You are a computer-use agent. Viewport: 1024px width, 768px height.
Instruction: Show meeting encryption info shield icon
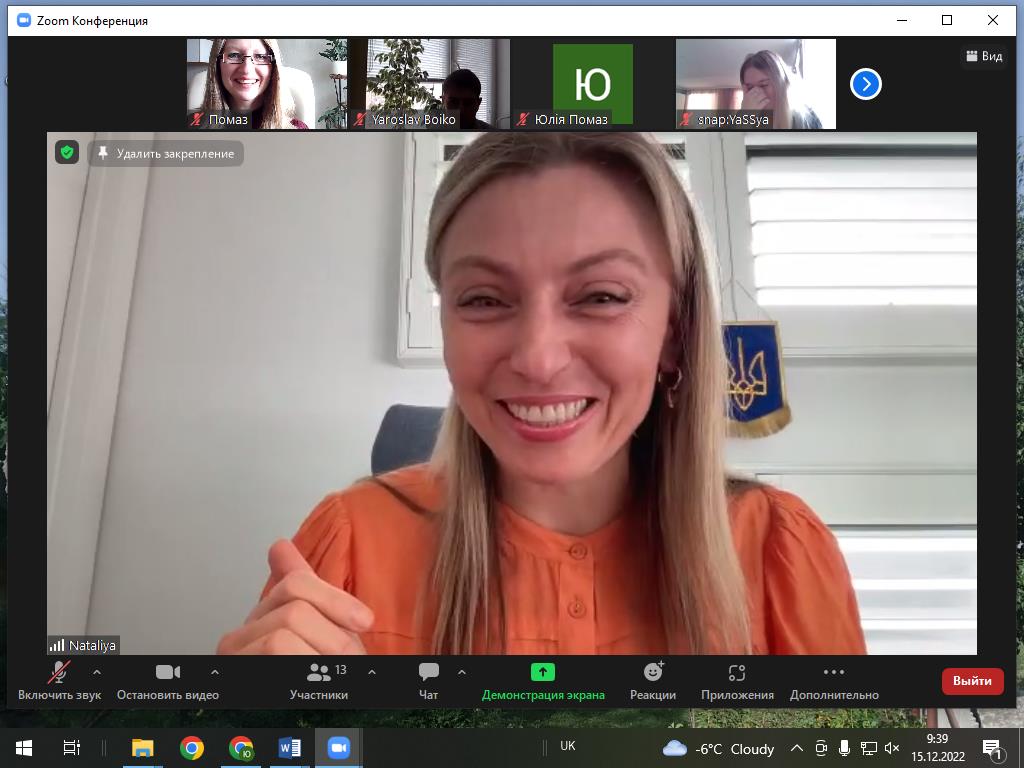67,153
